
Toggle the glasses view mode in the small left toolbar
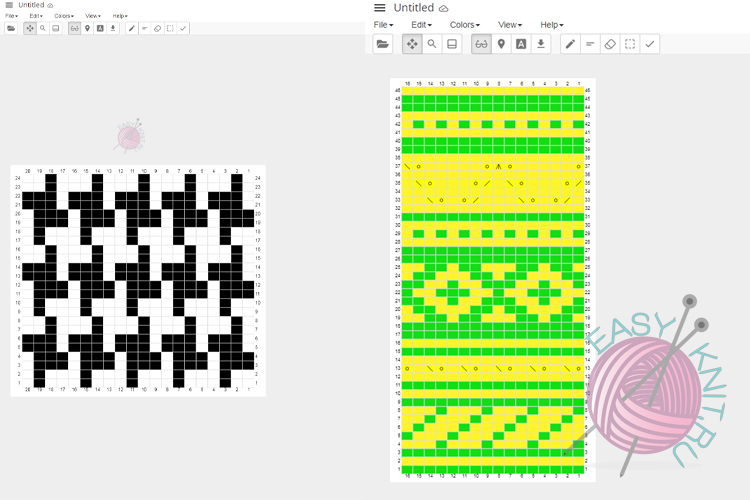pos(74,28)
